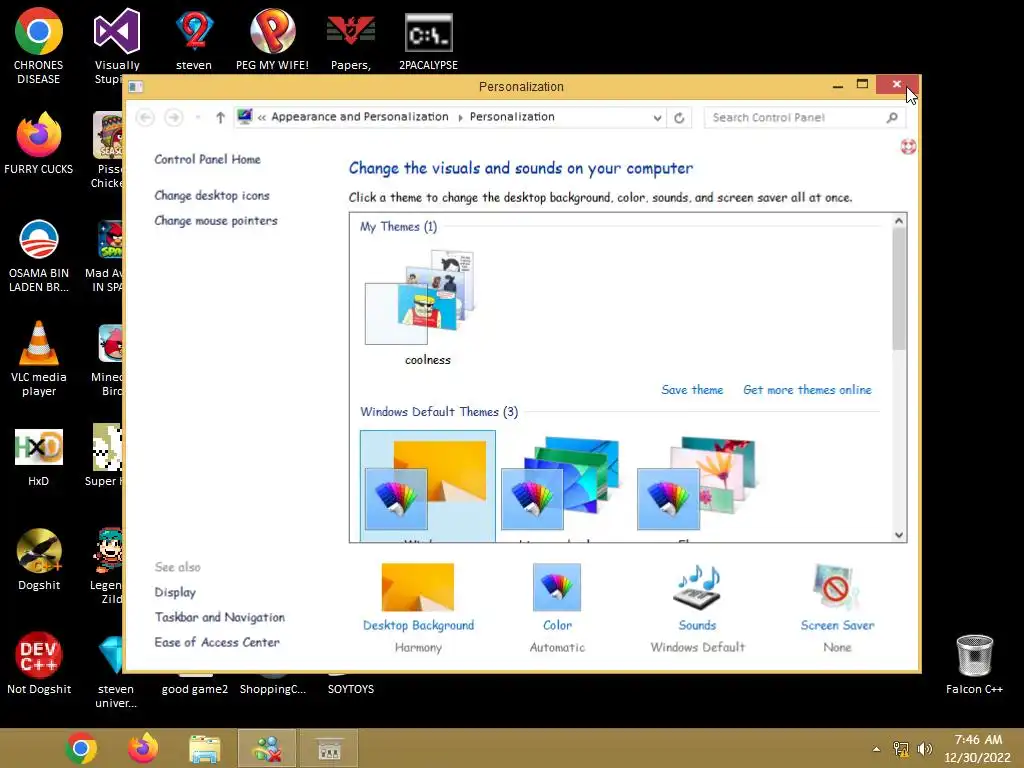Select the steven univer... desktop icon
Image resolution: width=1024 pixels, height=768 pixels.
click(x=116, y=671)
